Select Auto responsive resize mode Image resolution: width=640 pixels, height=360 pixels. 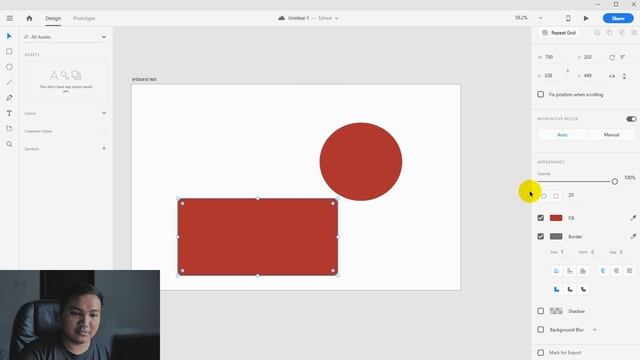pos(562,135)
